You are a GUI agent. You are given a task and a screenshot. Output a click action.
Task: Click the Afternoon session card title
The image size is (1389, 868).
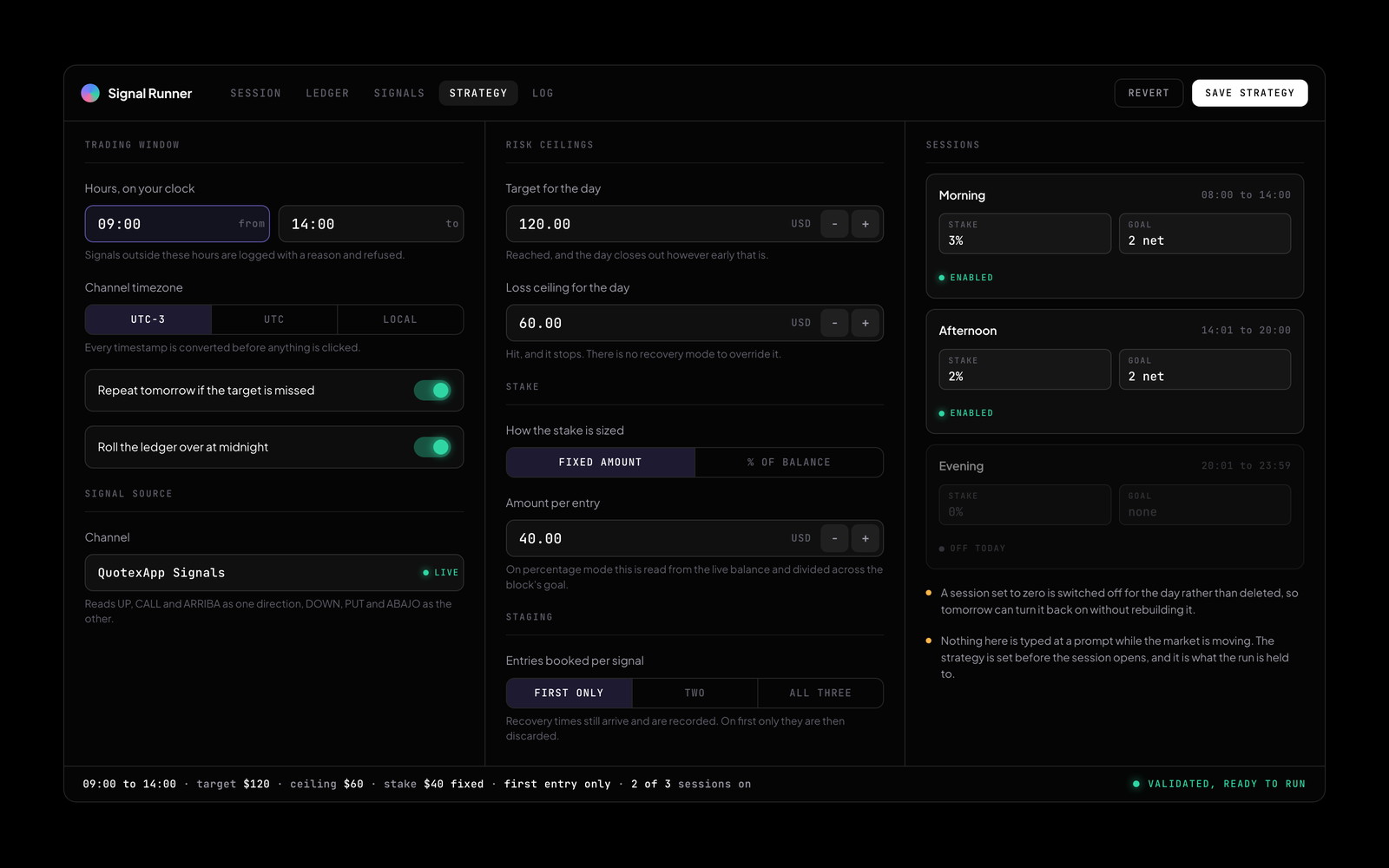tap(968, 331)
